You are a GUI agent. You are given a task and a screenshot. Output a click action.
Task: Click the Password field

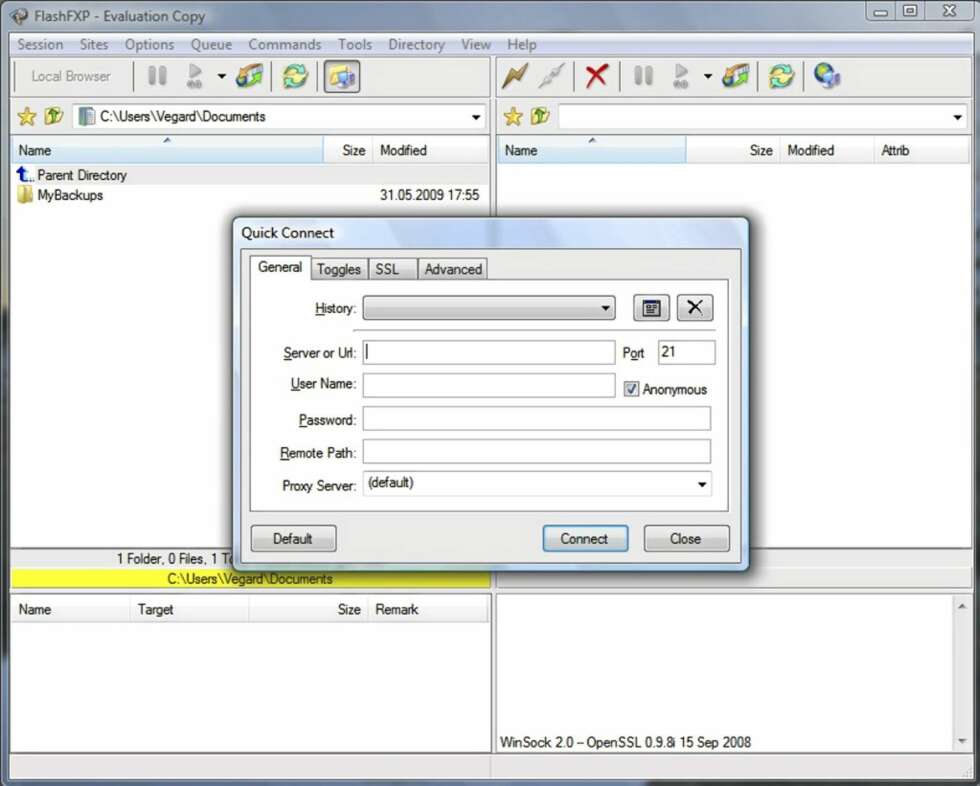point(536,419)
